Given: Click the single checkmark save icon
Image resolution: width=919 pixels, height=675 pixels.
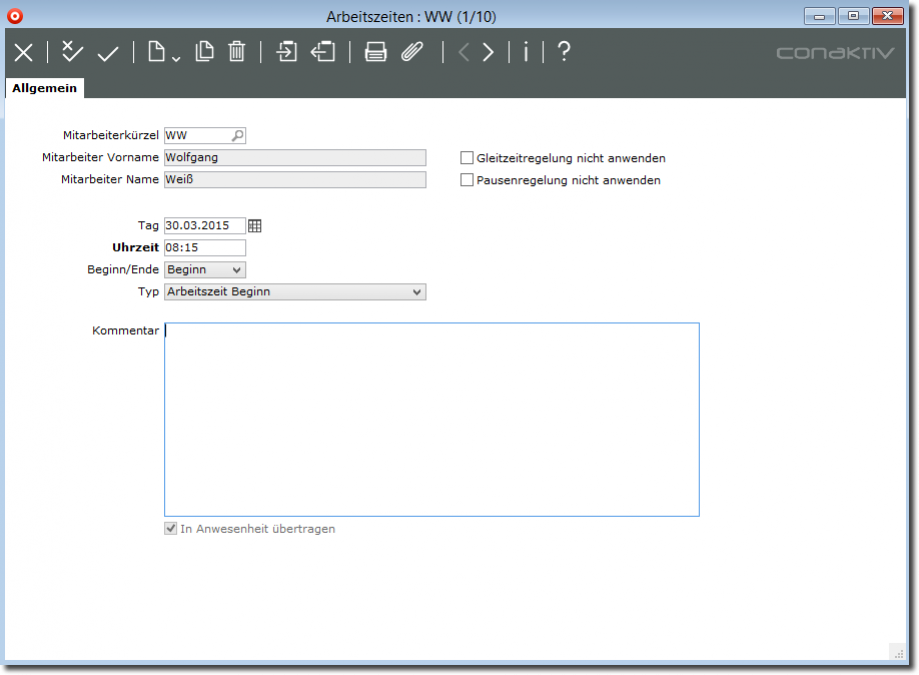Looking at the screenshot, I should click(108, 53).
